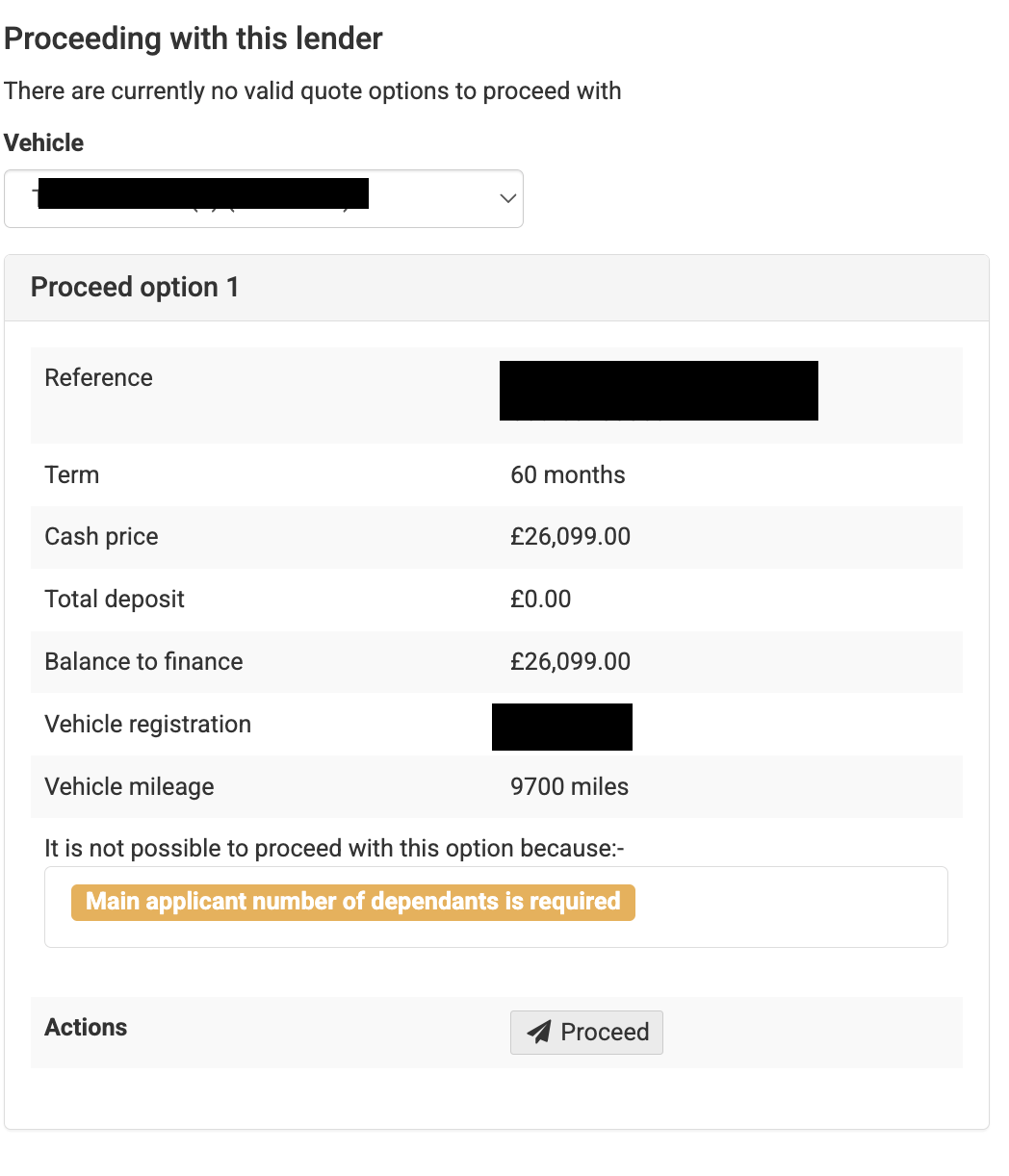Click the Proceeding with this lender heading
Image resolution: width=1009 pixels, height=1176 pixels.
193,38
